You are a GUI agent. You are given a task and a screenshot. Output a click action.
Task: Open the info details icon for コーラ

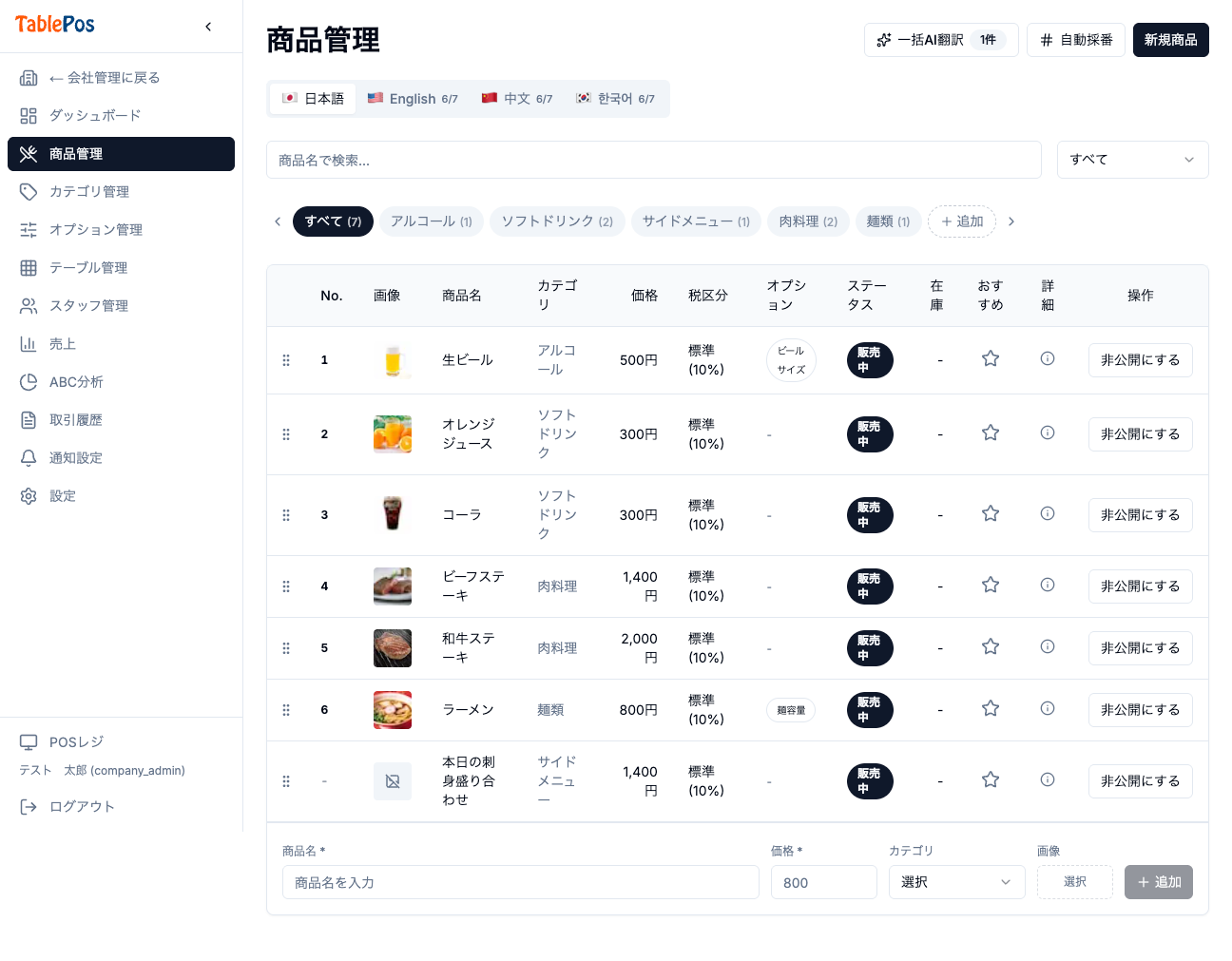[x=1048, y=513]
